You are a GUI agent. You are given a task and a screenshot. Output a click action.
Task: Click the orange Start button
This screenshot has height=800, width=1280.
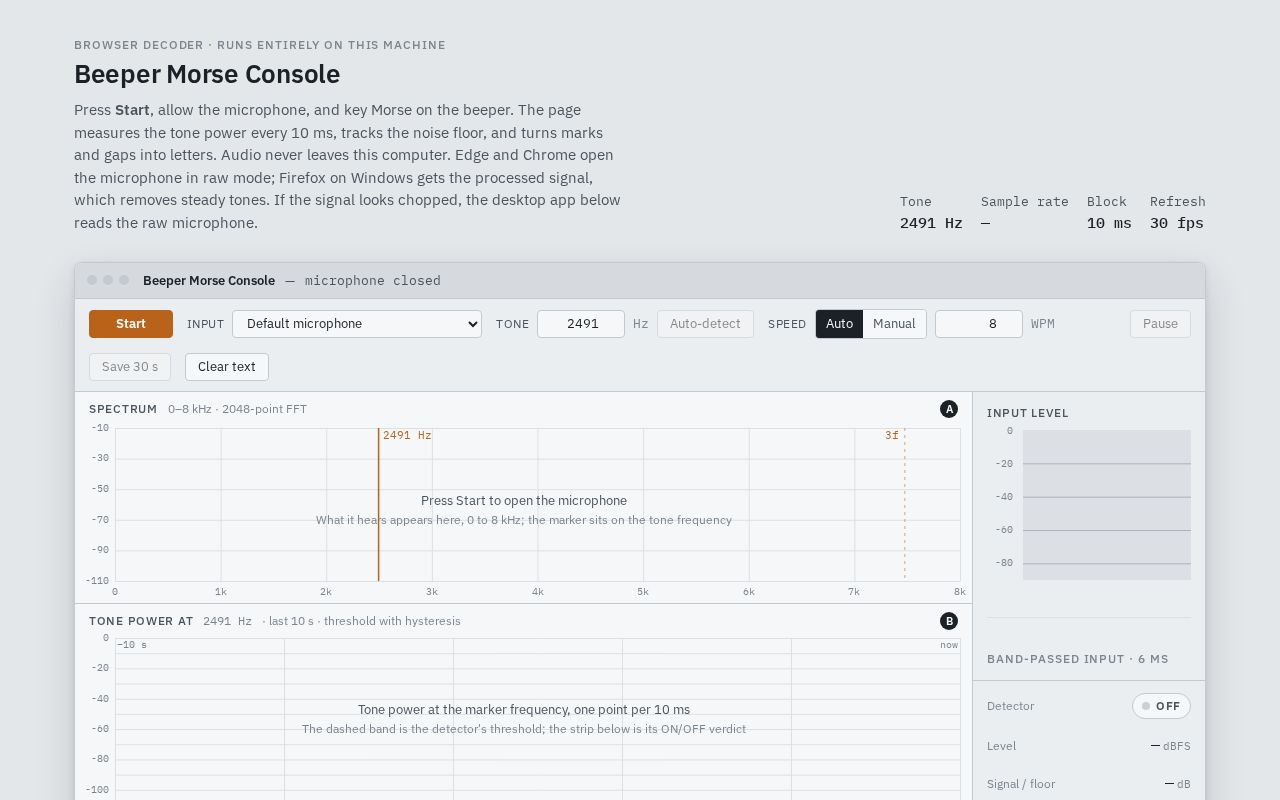pos(131,324)
